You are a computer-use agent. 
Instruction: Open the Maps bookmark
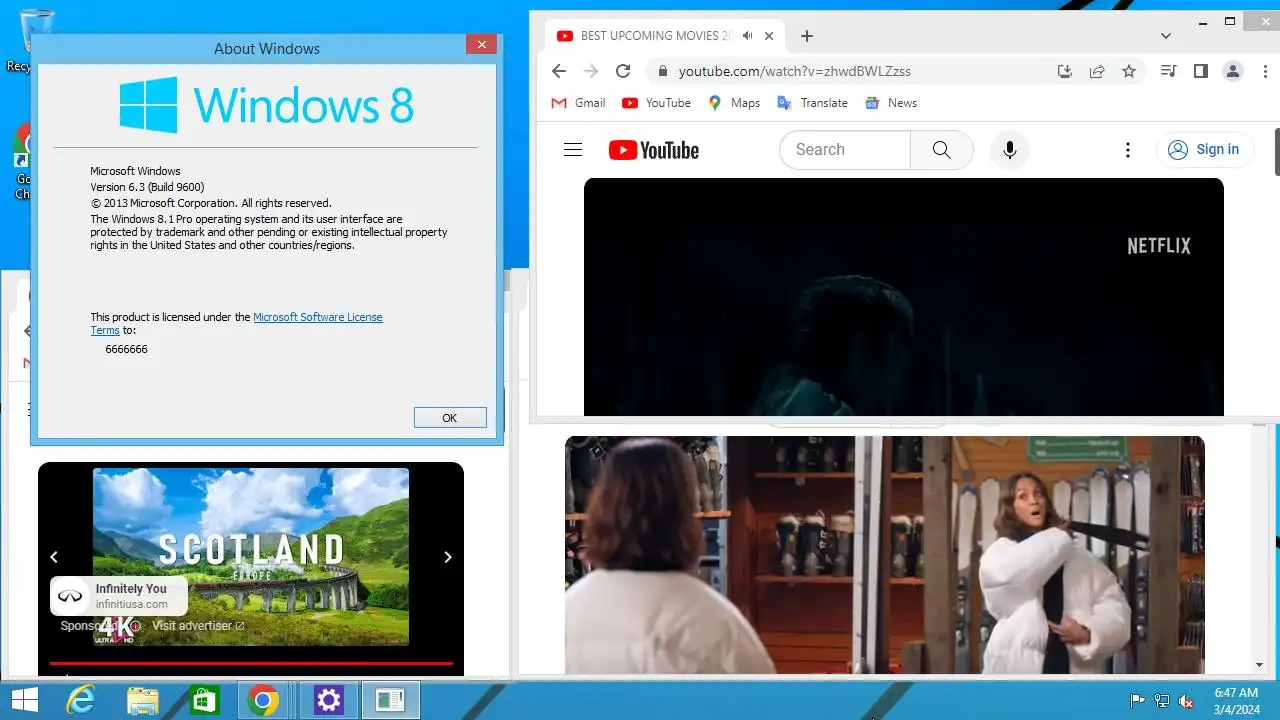click(x=734, y=103)
